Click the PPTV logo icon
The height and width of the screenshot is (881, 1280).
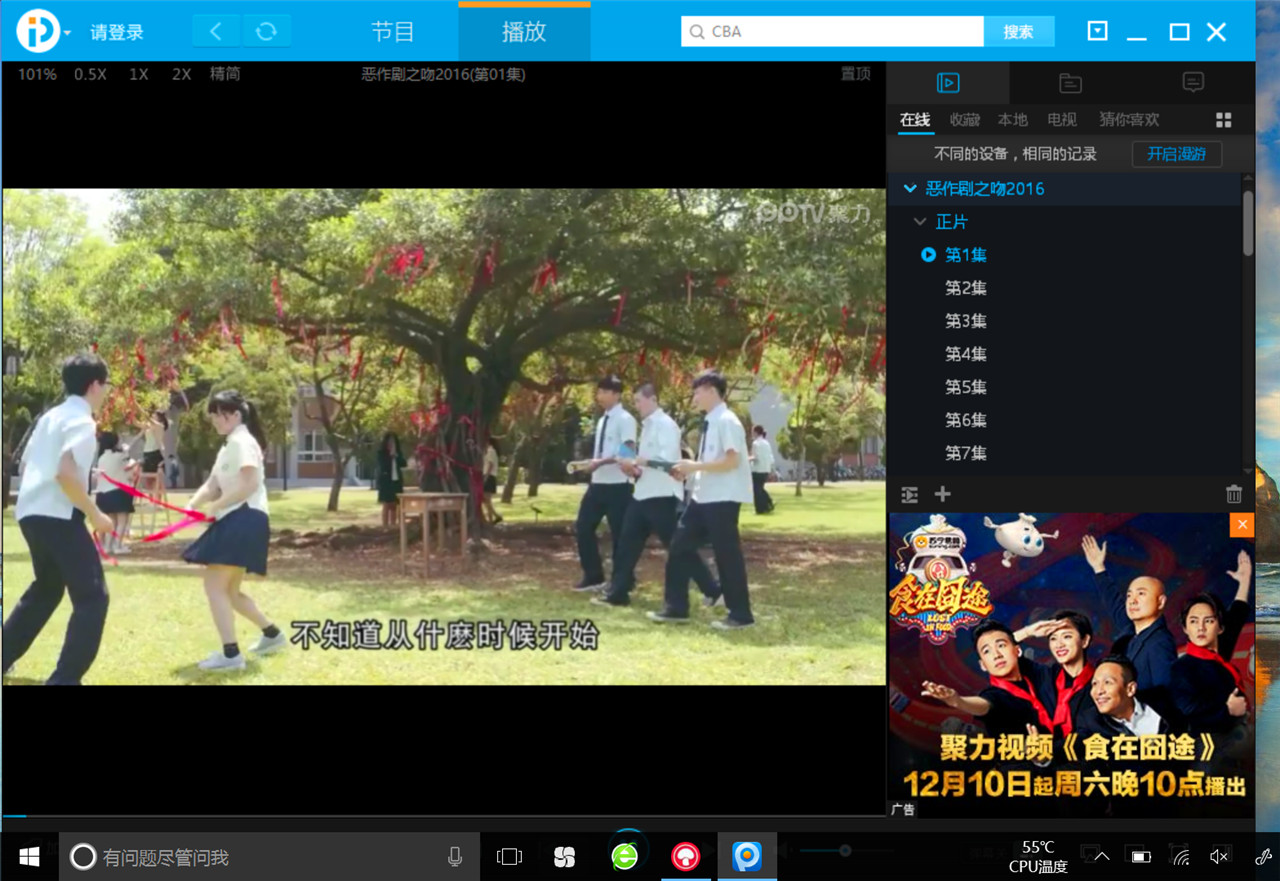click(x=38, y=31)
